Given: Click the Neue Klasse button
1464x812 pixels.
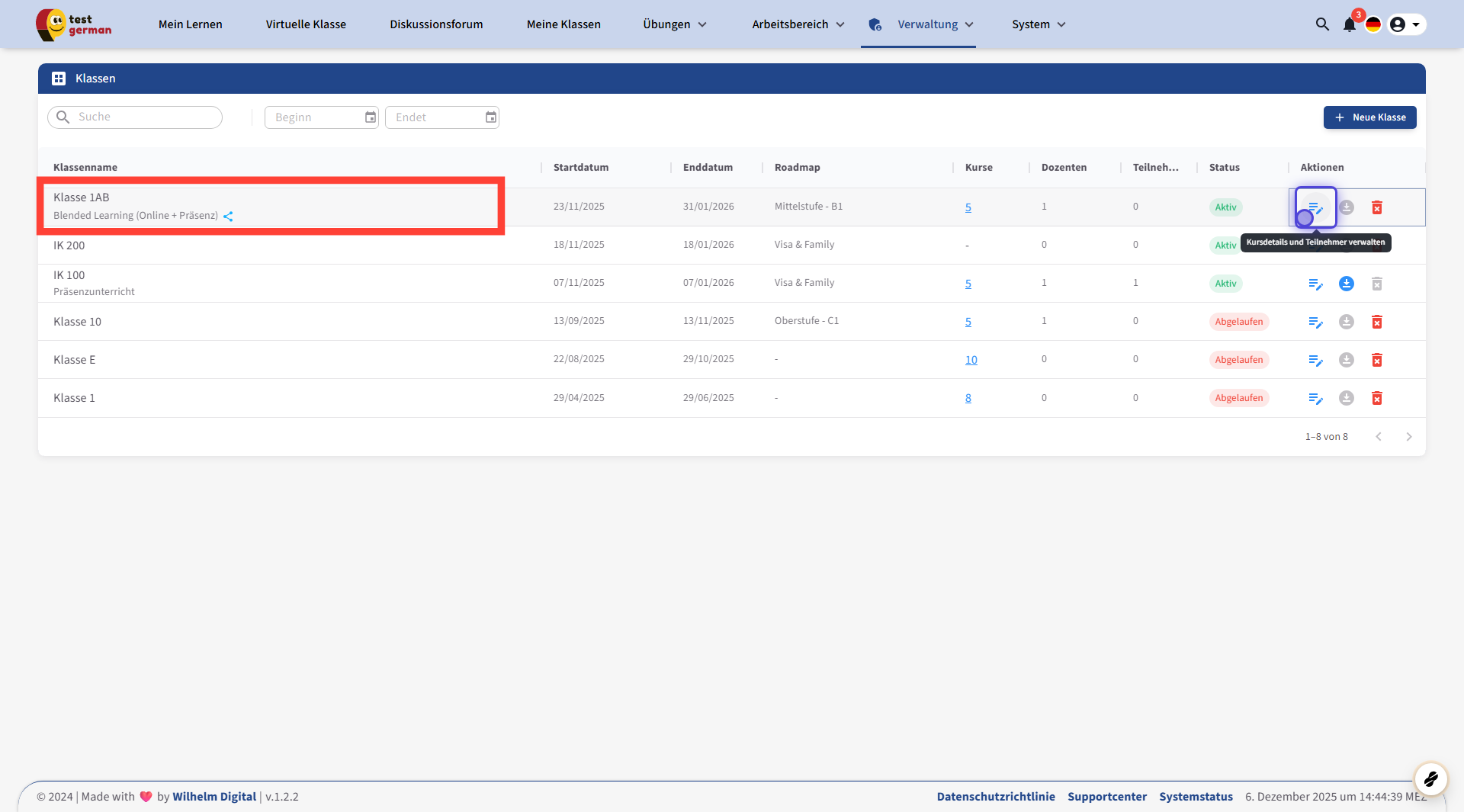Looking at the screenshot, I should click(1369, 117).
